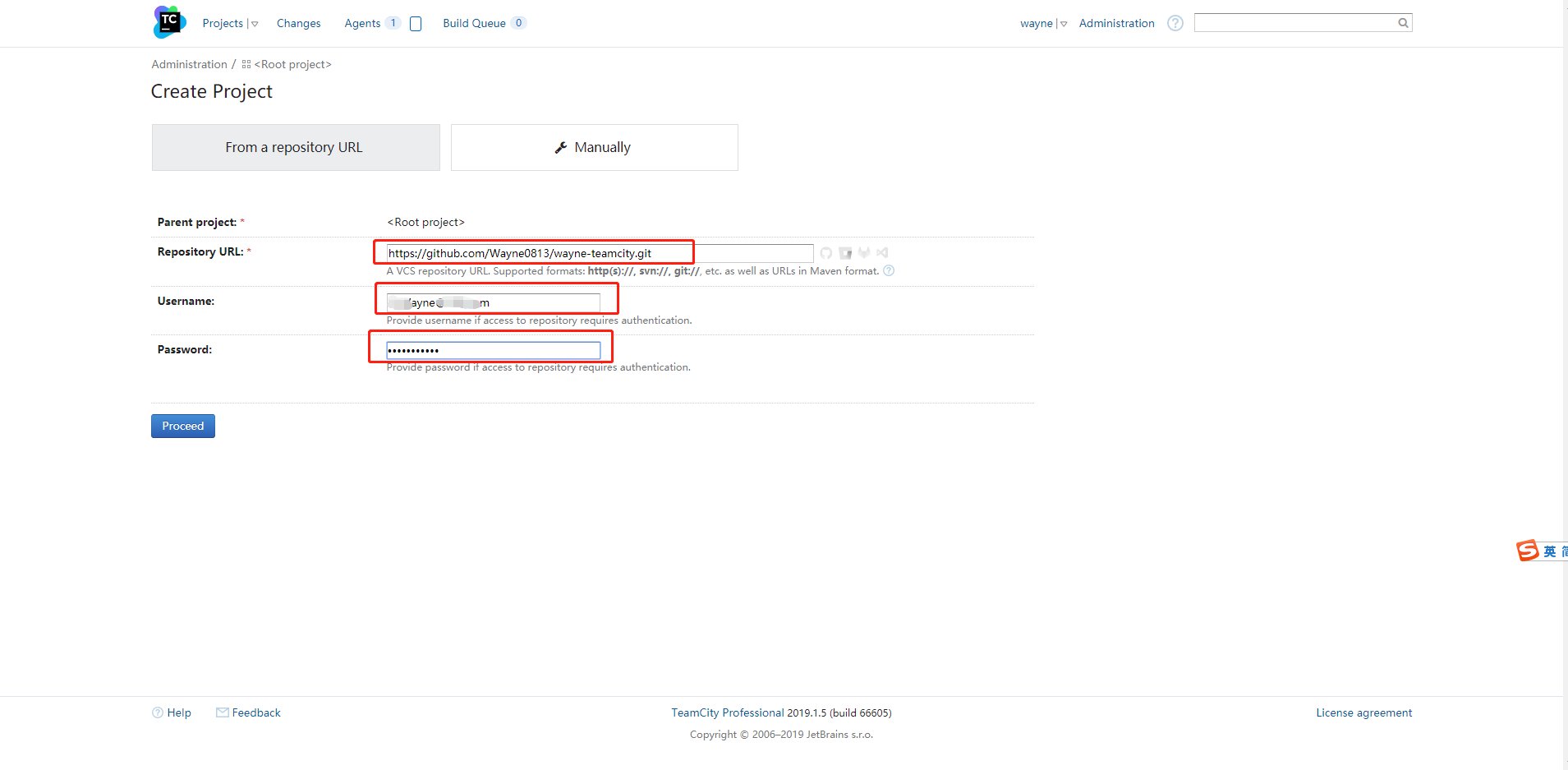This screenshot has height=770, width=1568.
Task: Click the Proceed button
Action: [183, 426]
